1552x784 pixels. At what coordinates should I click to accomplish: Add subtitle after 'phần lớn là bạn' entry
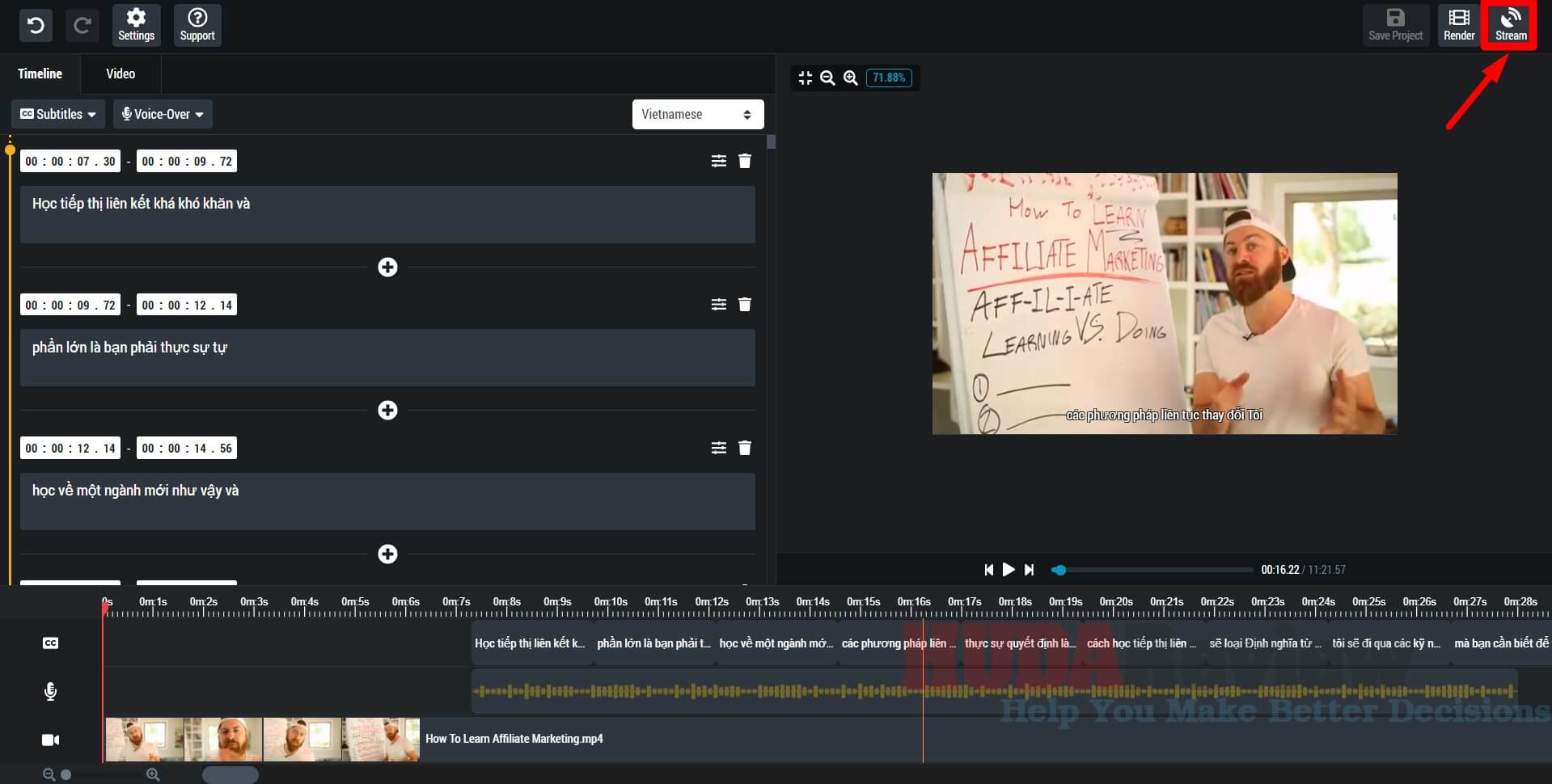pyautogui.click(x=387, y=410)
